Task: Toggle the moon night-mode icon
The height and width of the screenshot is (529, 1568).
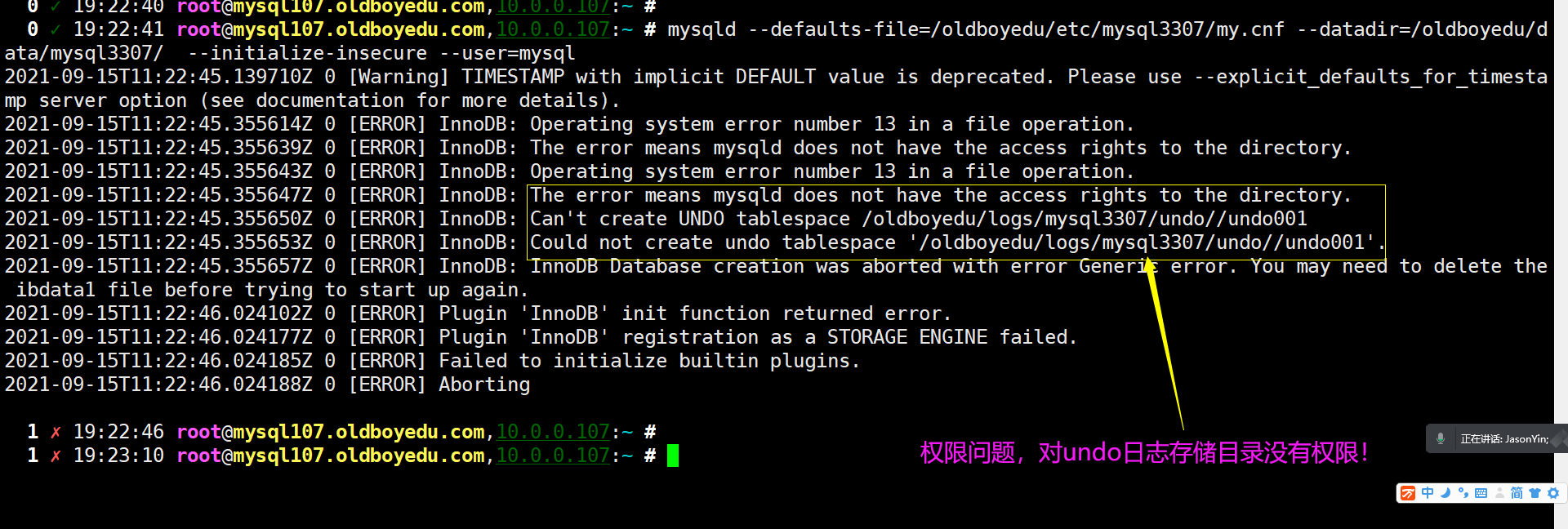Action: (x=1445, y=493)
